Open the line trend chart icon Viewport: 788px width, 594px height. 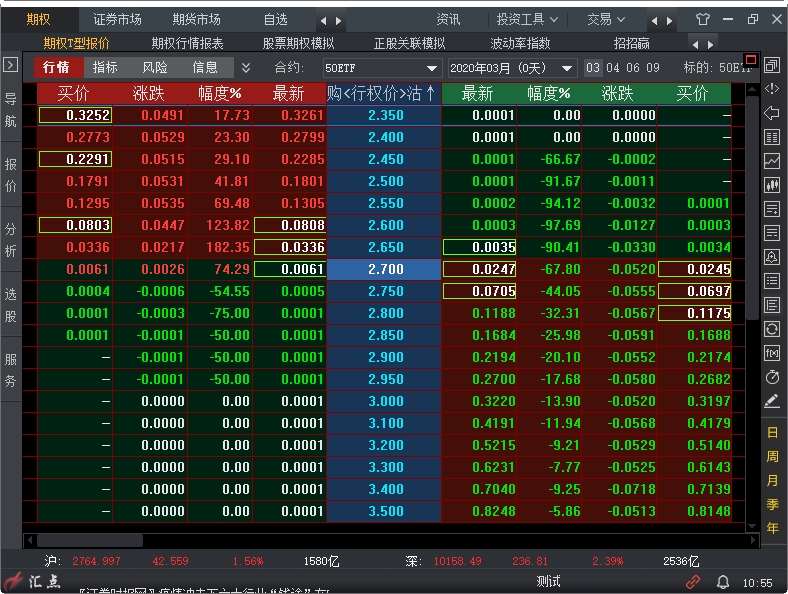coord(771,161)
